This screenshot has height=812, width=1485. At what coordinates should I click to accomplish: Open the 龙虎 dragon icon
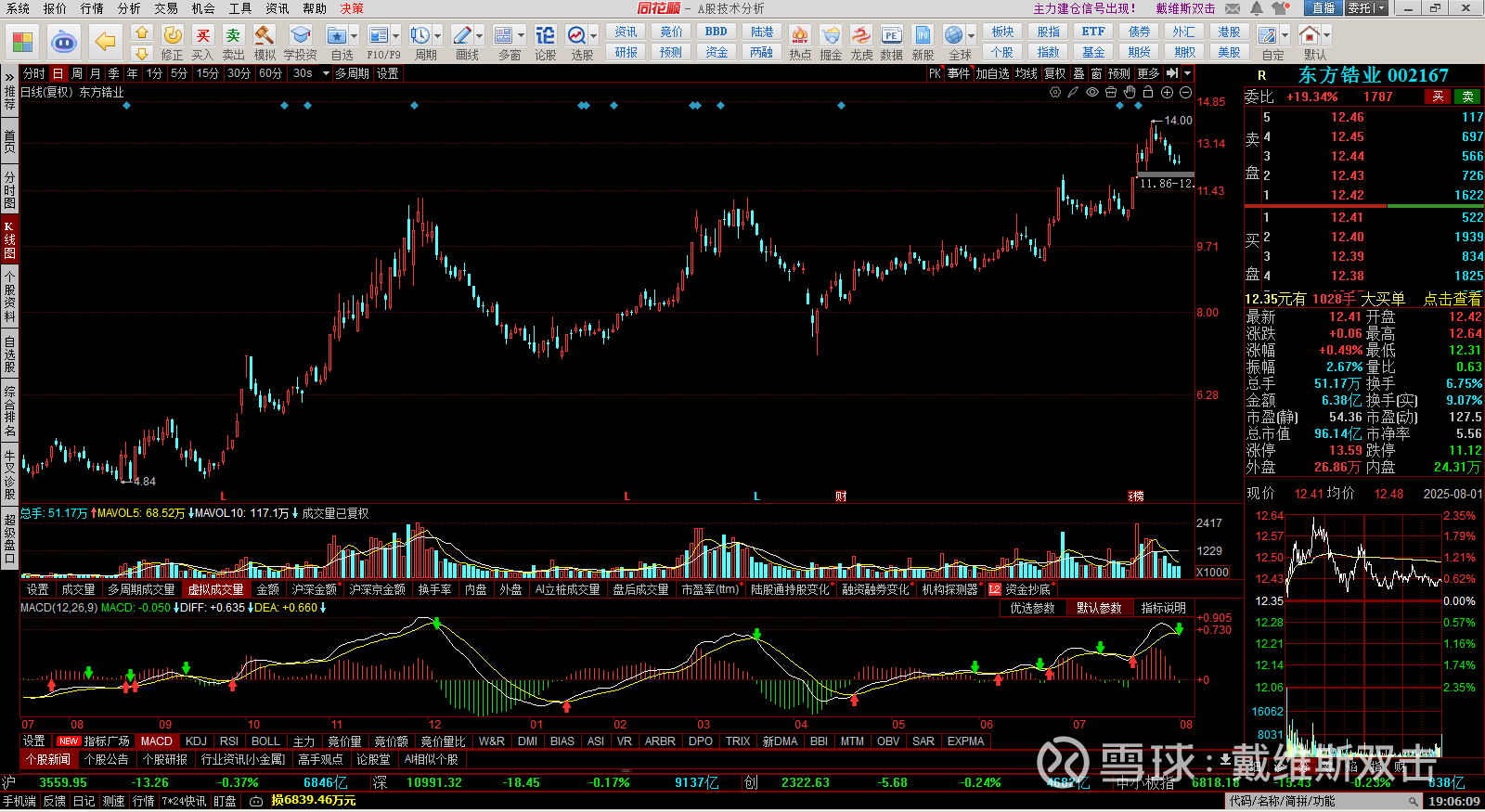click(861, 35)
